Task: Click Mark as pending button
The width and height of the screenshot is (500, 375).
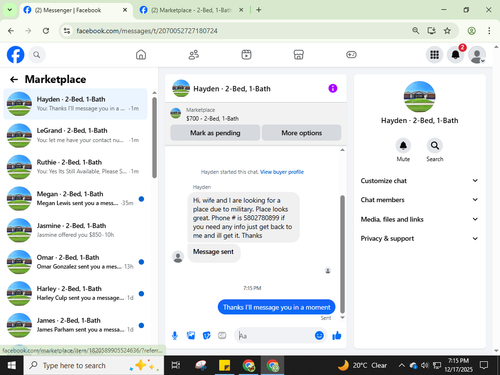Action: (x=215, y=133)
